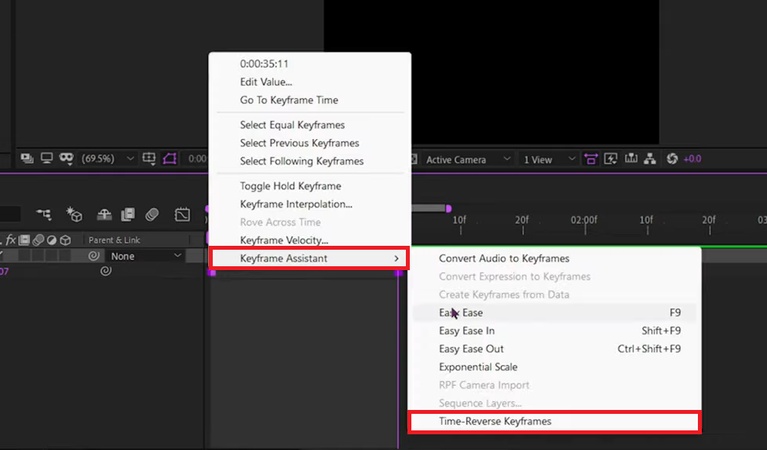Open the 1 View layout dropdown
The width and height of the screenshot is (767, 450).
coord(549,159)
